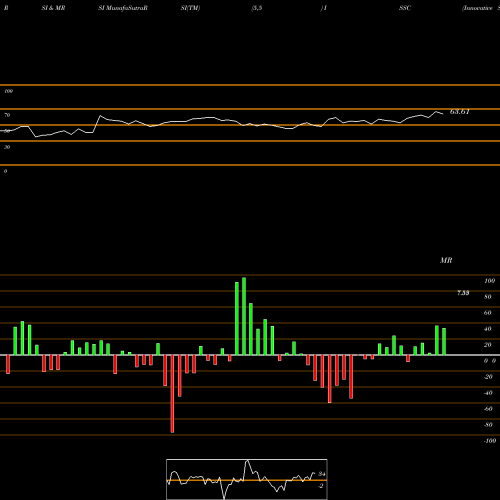Click the RSI value label 63.61
Screen dimensions: 500x500
point(460,112)
